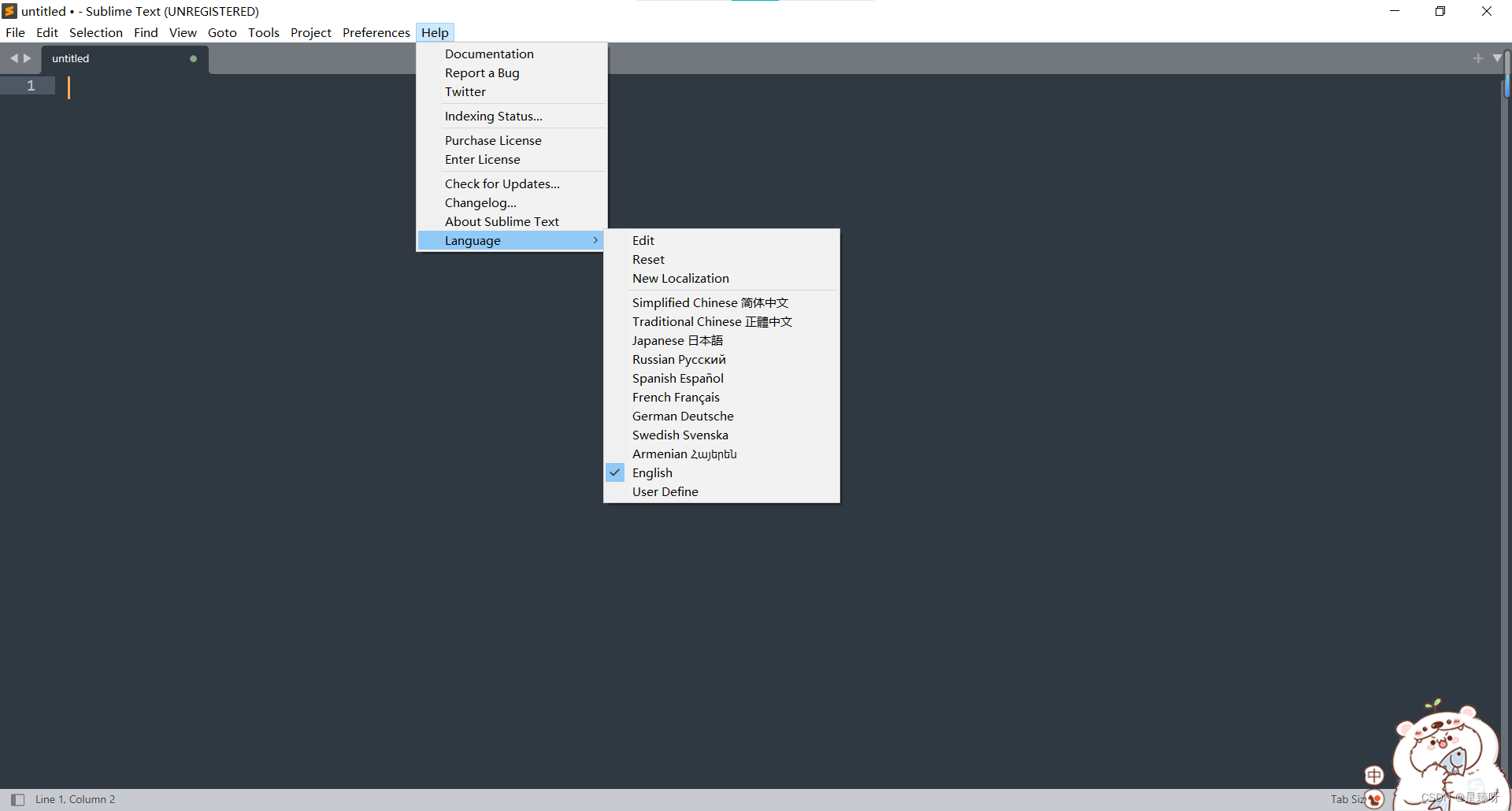Click Reset in the Language submenu
This screenshot has height=811, width=1512.
(x=721, y=259)
